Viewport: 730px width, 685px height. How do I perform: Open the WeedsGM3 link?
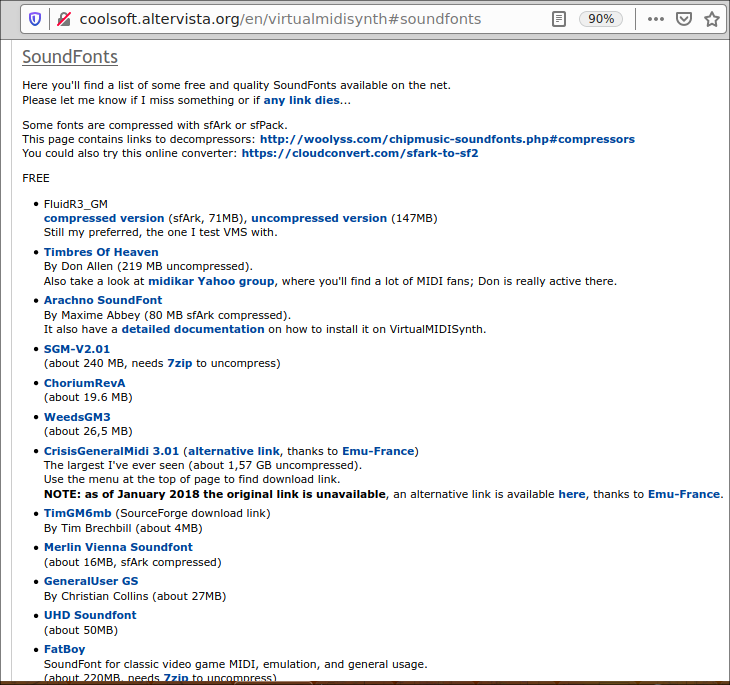pos(77,417)
